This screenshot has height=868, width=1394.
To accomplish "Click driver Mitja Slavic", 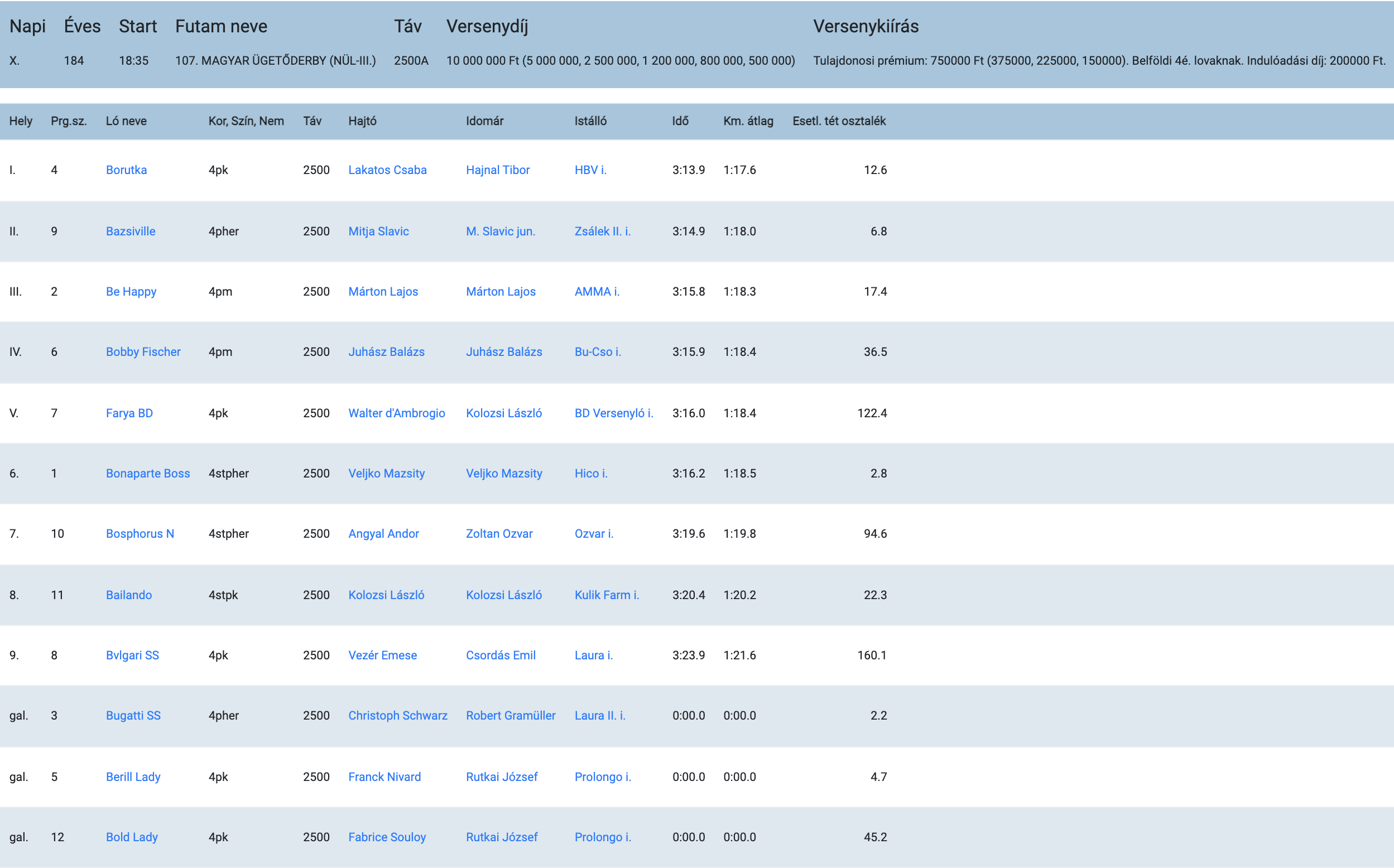I will click(x=378, y=232).
